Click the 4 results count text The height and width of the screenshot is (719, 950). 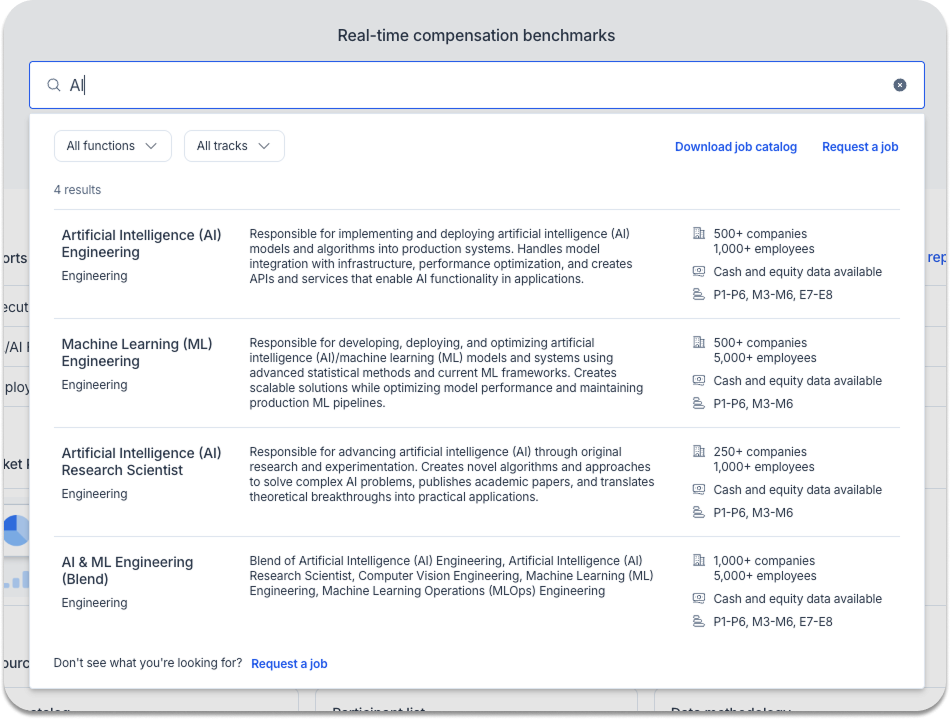click(78, 190)
